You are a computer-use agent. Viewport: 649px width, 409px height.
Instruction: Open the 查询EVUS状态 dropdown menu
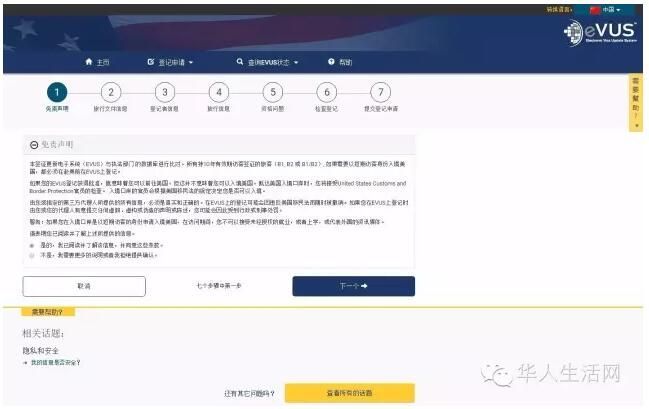(267, 62)
